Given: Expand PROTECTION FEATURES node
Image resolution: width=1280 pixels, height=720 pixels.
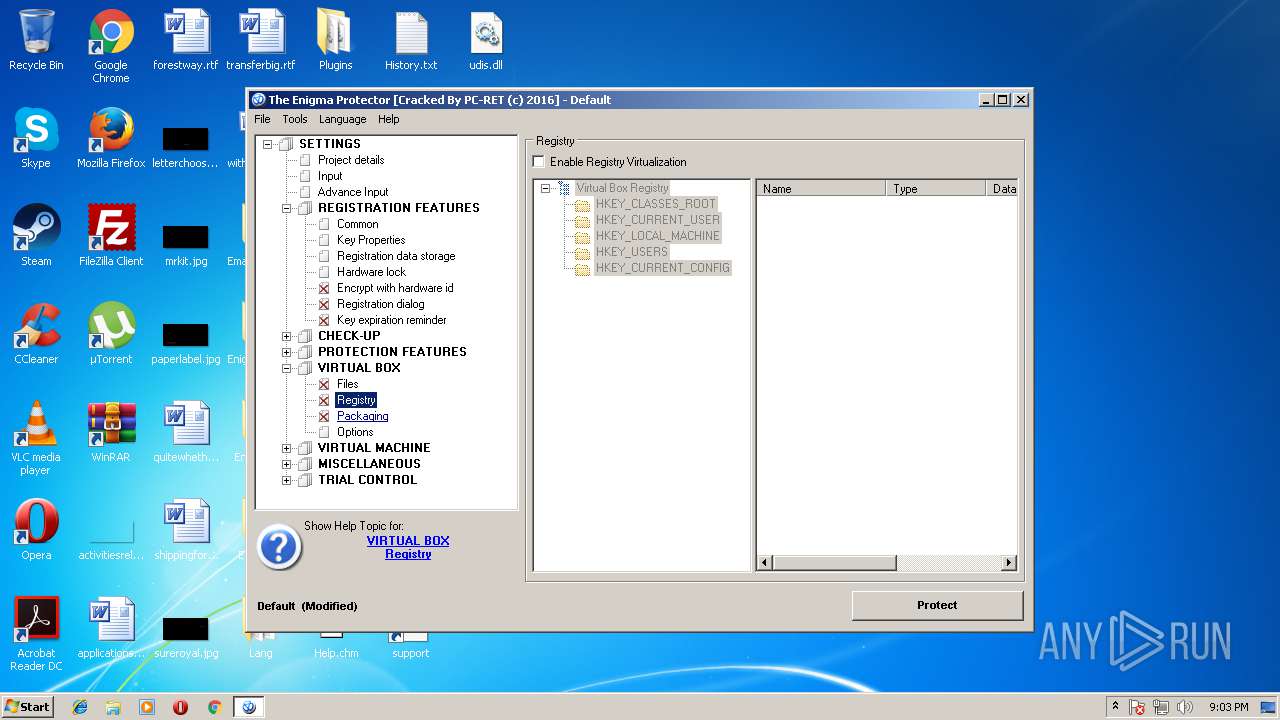Looking at the screenshot, I should [287, 352].
